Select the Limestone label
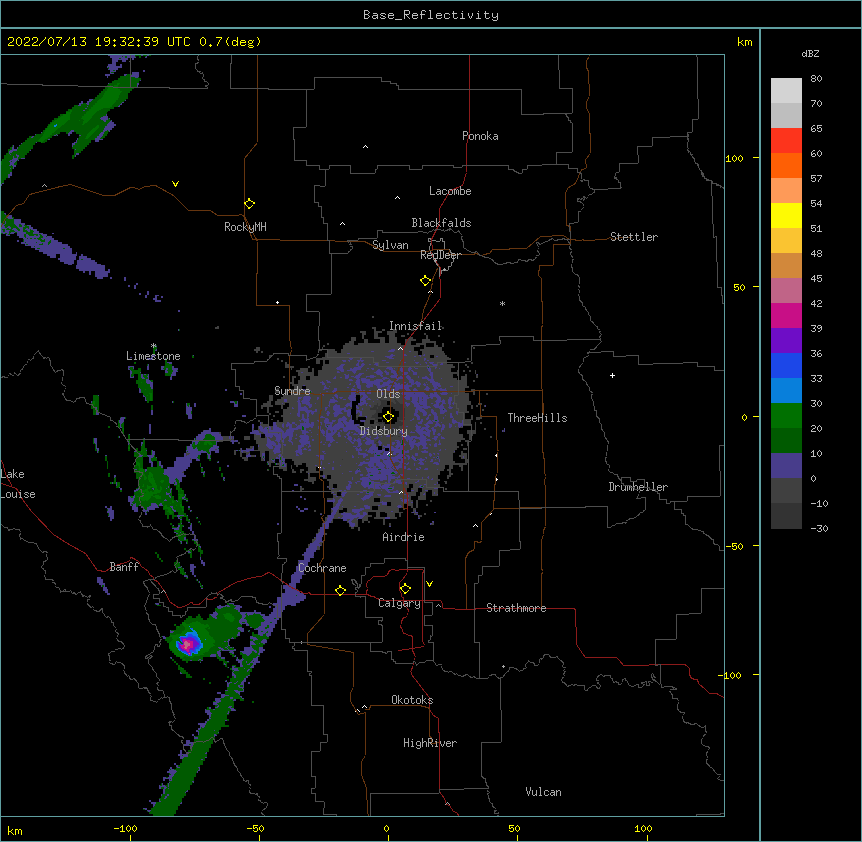This screenshot has width=862, height=842. point(153,356)
